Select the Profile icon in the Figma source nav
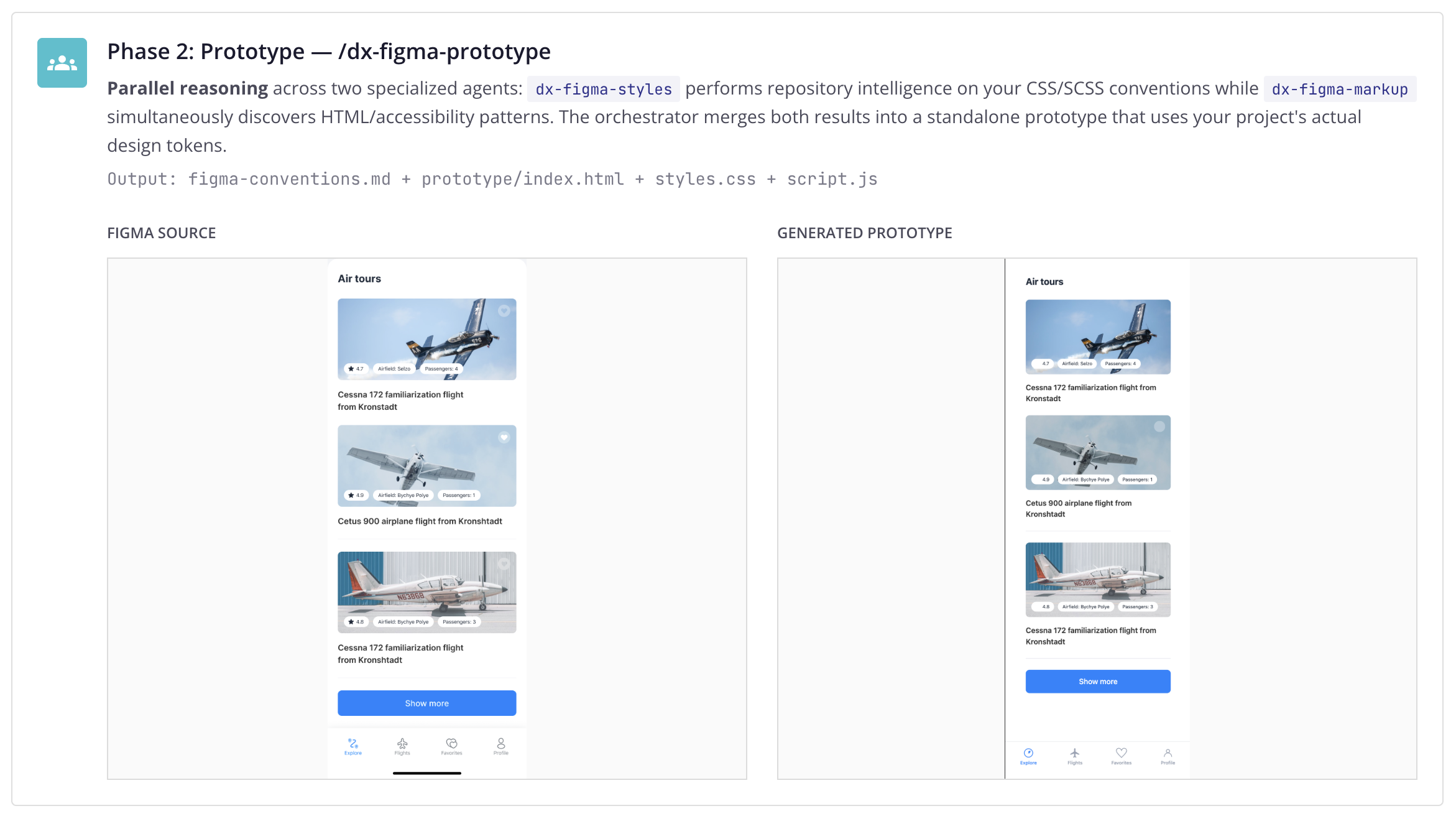This screenshot has height=816, width=1456. (x=500, y=743)
